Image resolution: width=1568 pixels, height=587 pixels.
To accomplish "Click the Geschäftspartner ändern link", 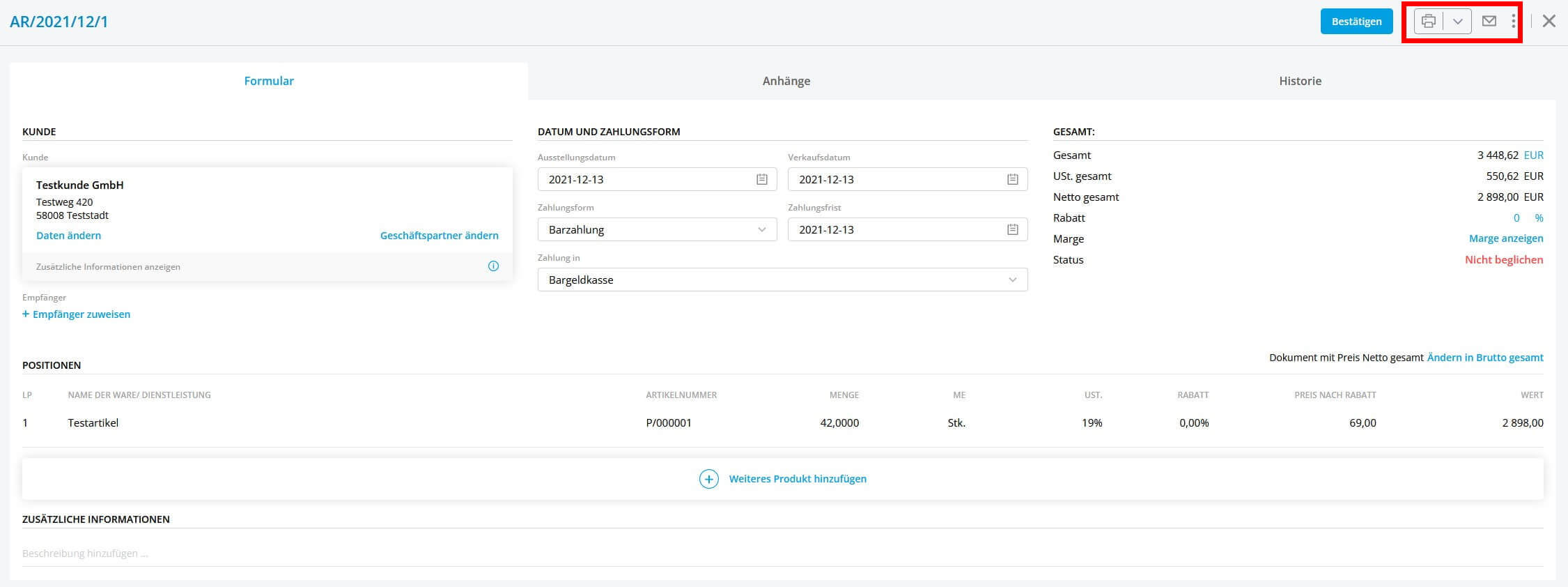I will tap(440, 236).
